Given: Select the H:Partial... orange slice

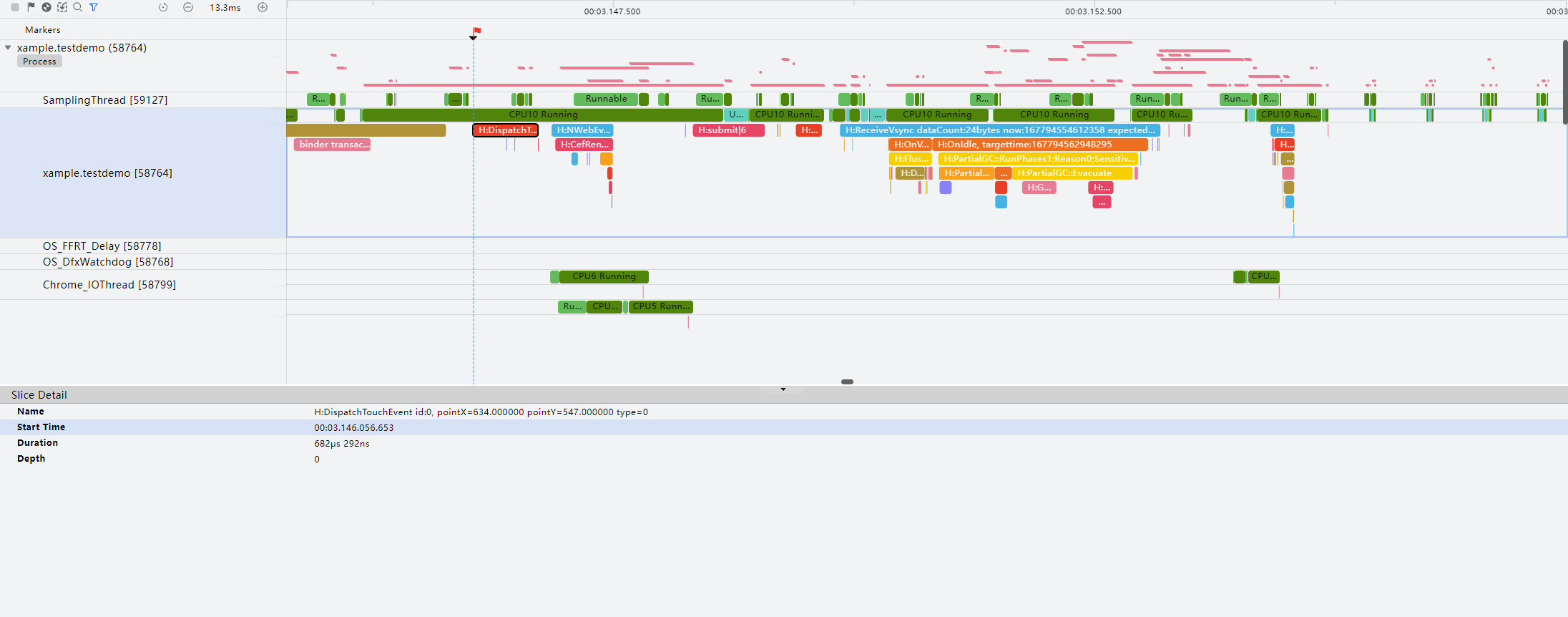Looking at the screenshot, I should 966,173.
